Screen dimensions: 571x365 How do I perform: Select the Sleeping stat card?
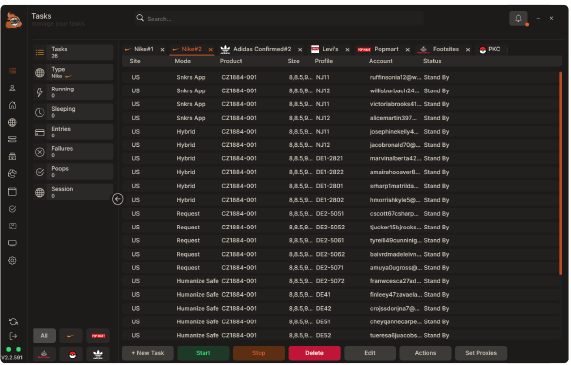click(73, 112)
